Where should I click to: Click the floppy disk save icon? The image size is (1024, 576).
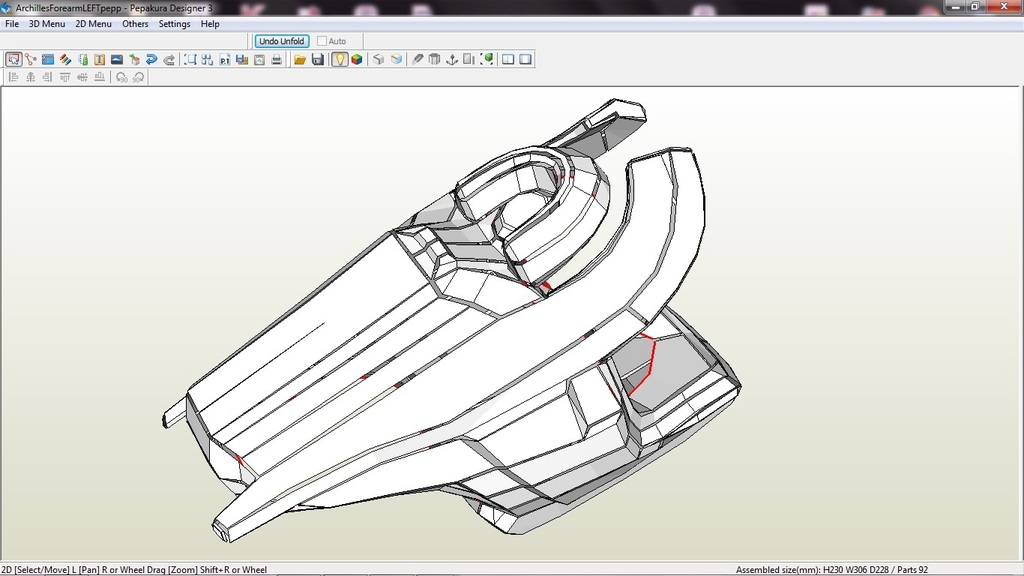pyautogui.click(x=318, y=60)
